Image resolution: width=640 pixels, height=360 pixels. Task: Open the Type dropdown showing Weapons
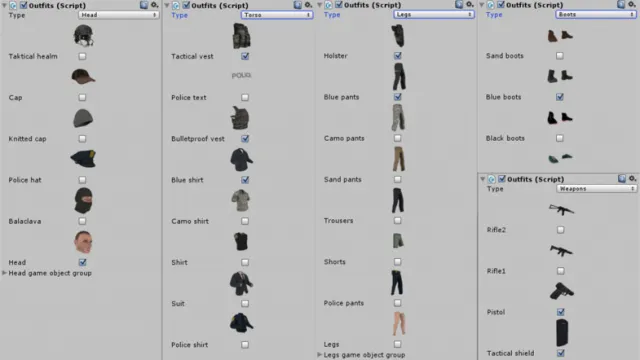596,189
